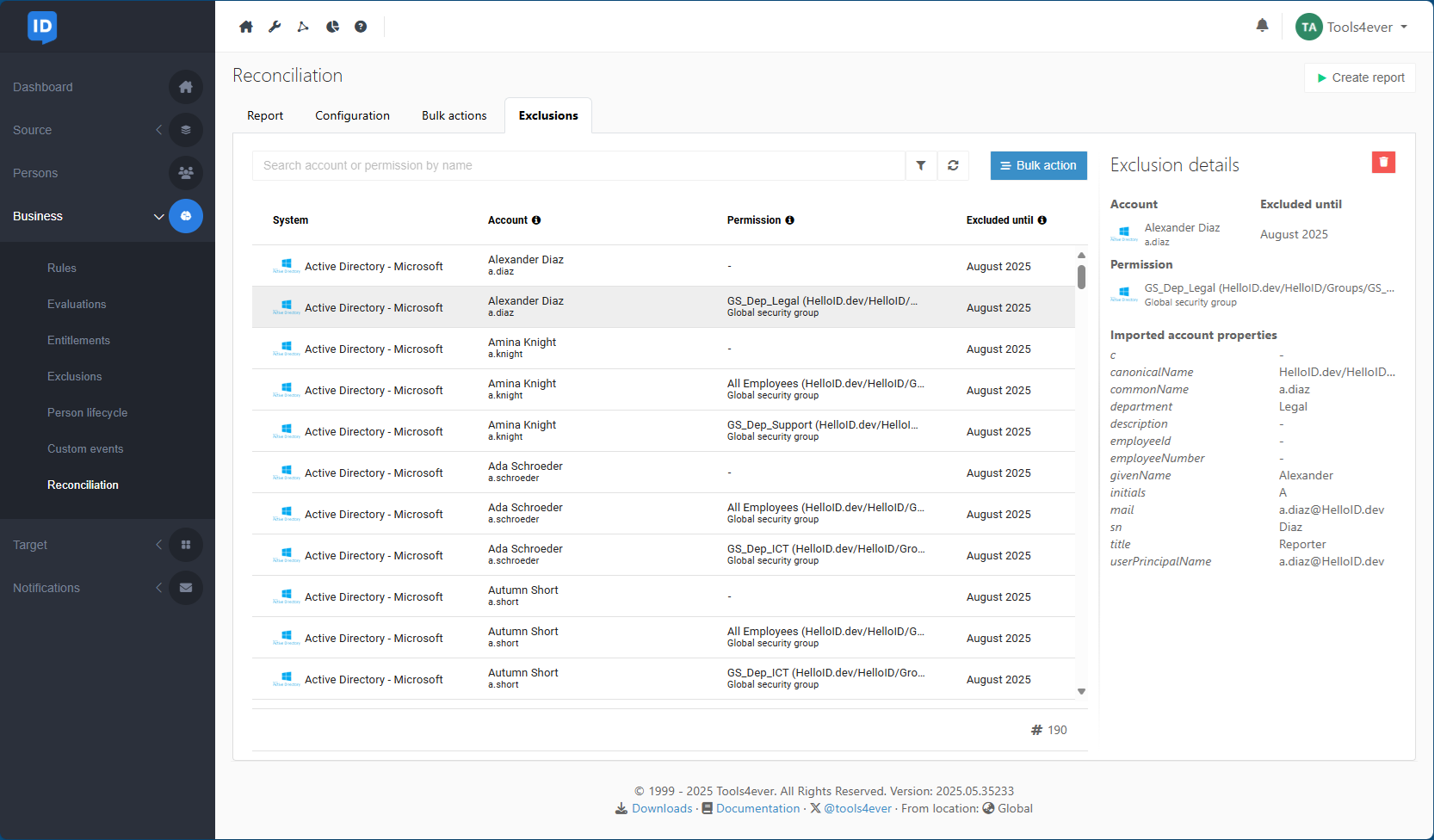1434x840 pixels.
Task: Click the Target grid circle icon
Action: [186, 545]
